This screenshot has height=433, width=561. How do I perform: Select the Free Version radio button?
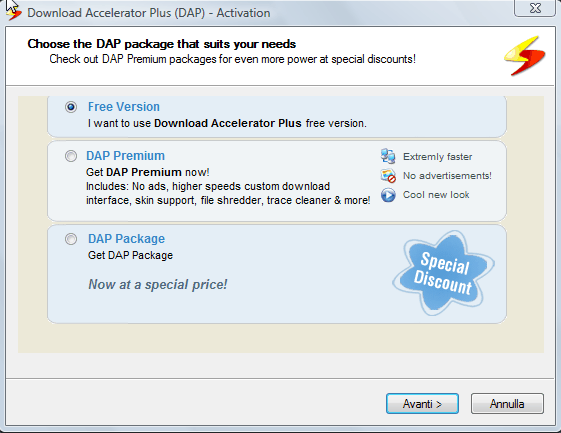pyautogui.click(x=71, y=107)
